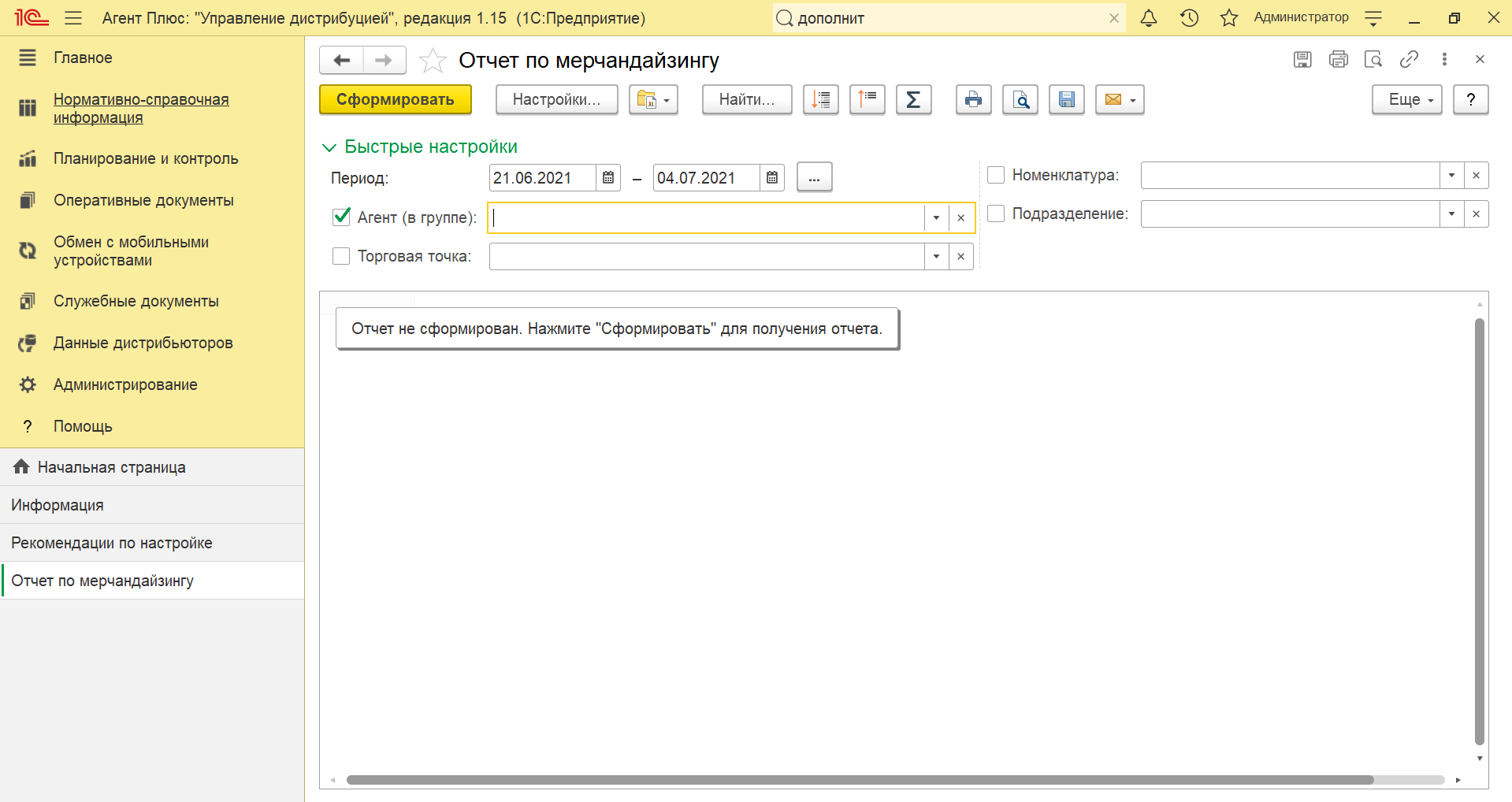Open Настройки... dialog
The width and height of the screenshot is (1512, 802).
click(x=556, y=99)
